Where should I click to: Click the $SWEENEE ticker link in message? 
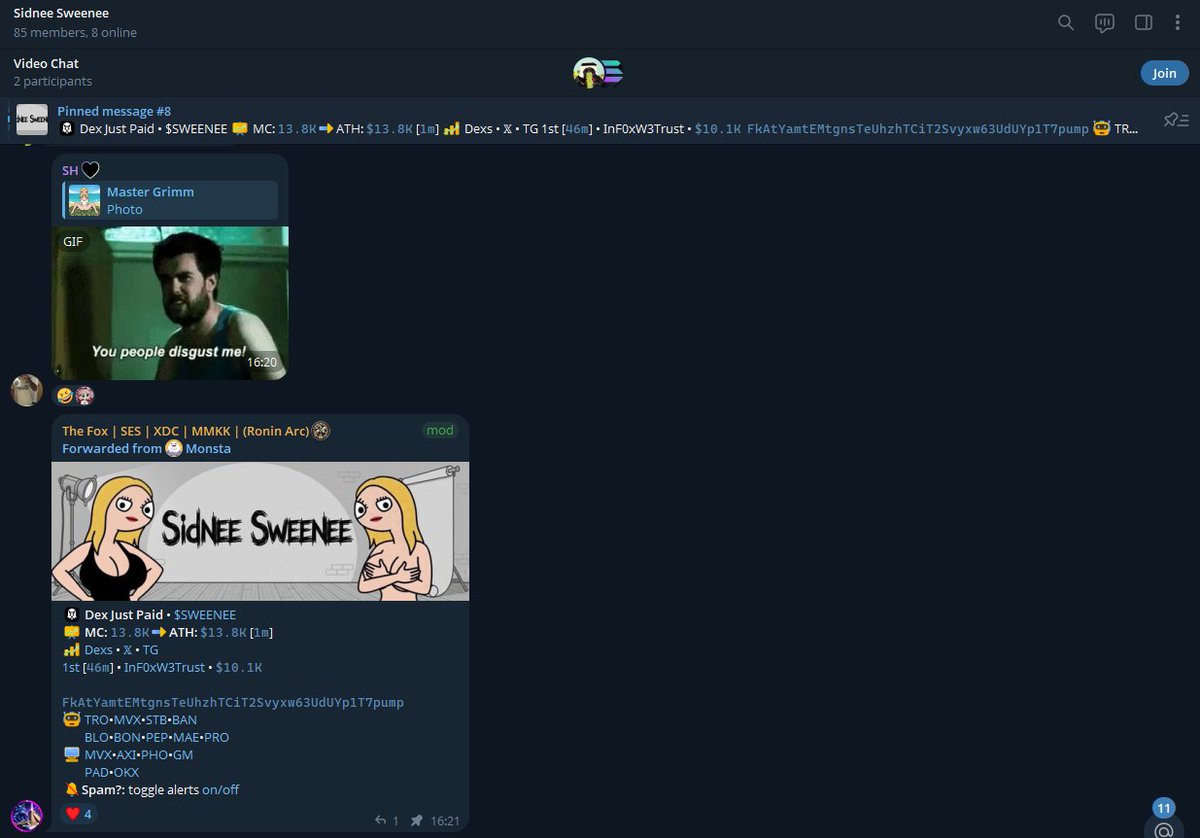[x=205, y=615]
